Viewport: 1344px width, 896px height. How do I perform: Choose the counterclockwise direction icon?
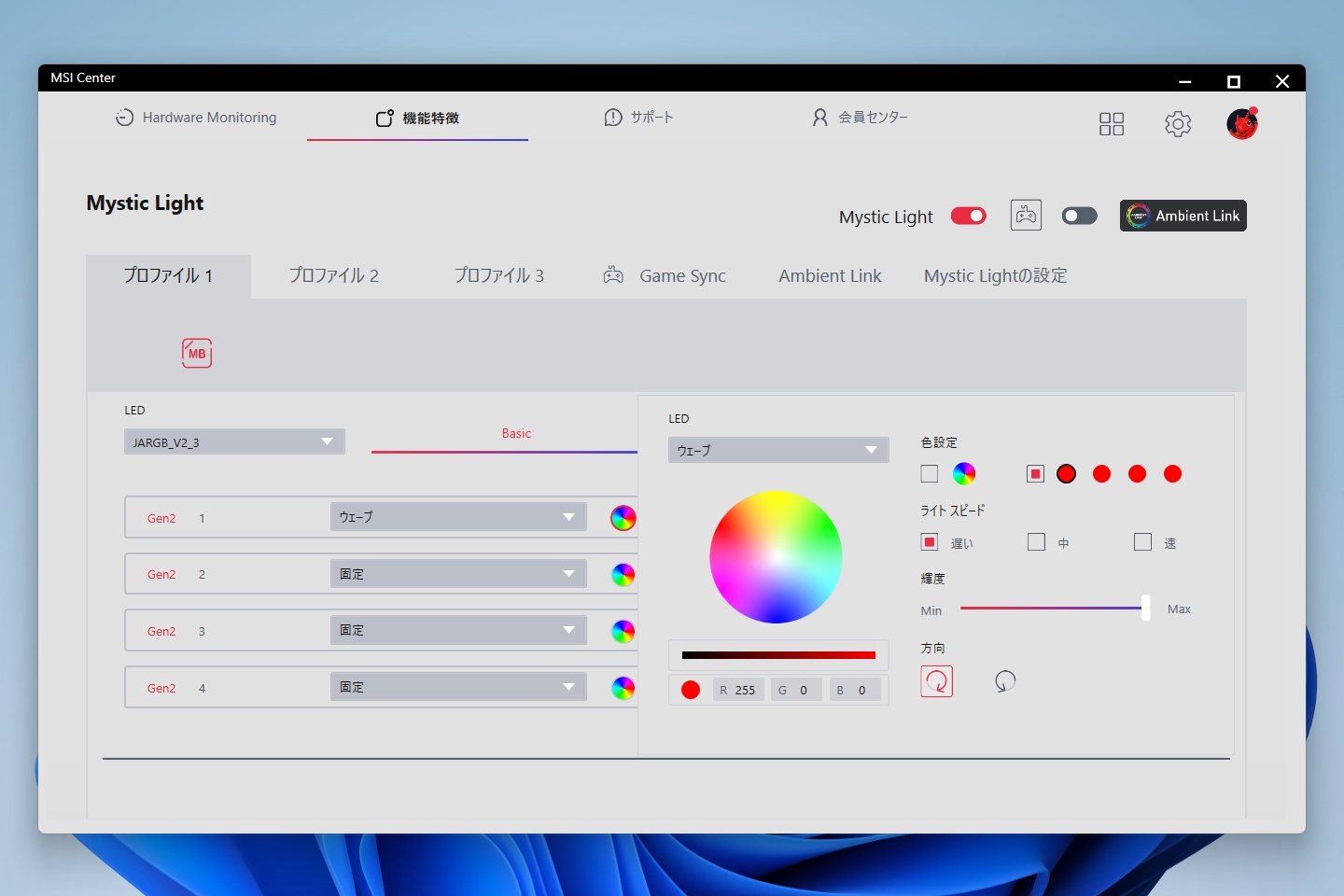(1005, 681)
